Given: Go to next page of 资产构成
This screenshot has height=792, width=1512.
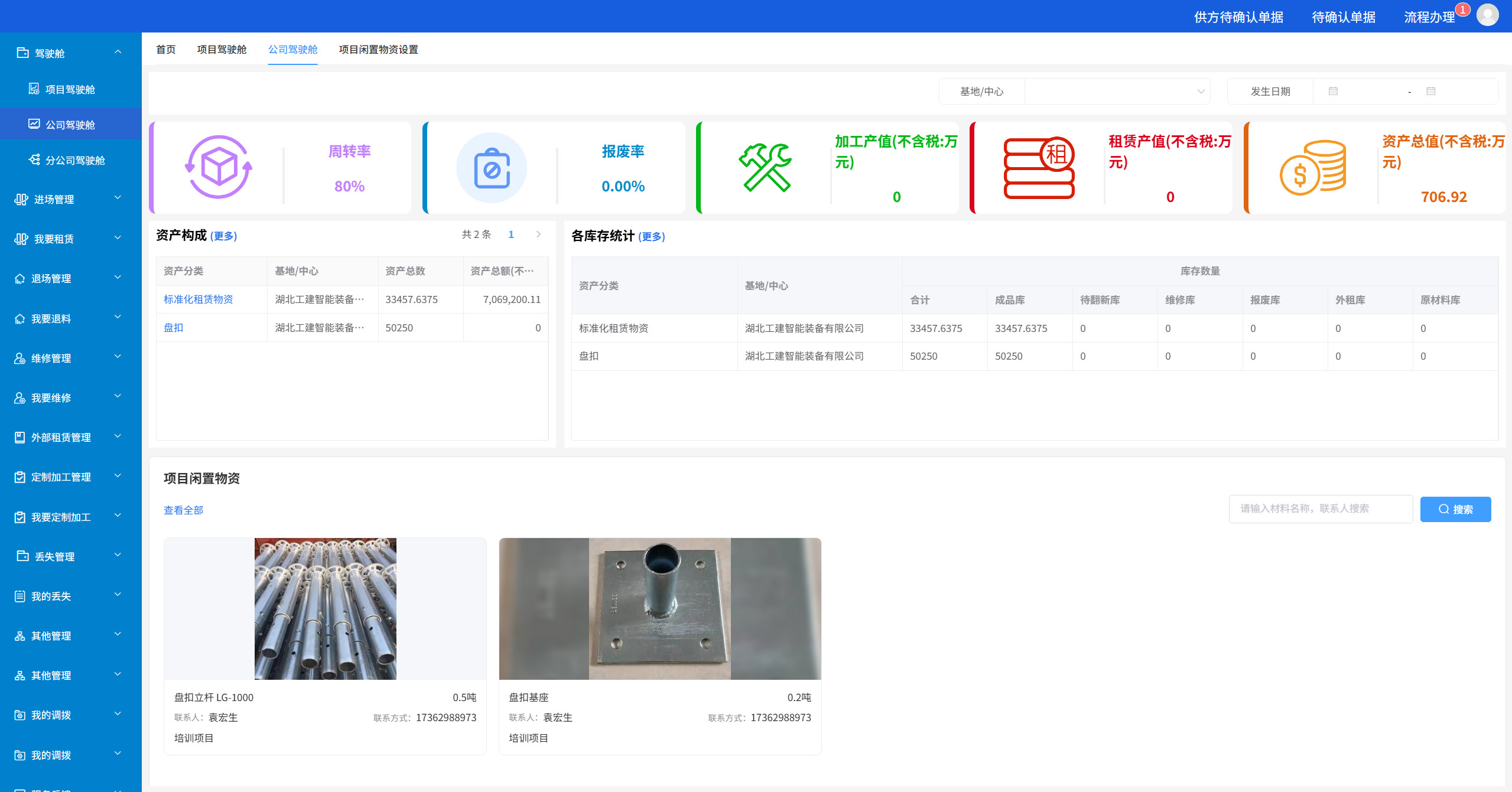Looking at the screenshot, I should coord(538,234).
